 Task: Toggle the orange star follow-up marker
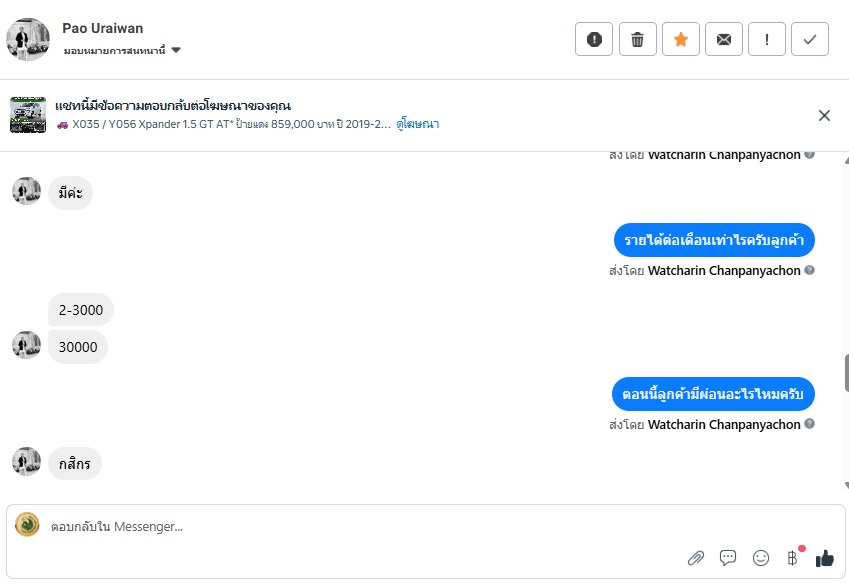coord(681,39)
